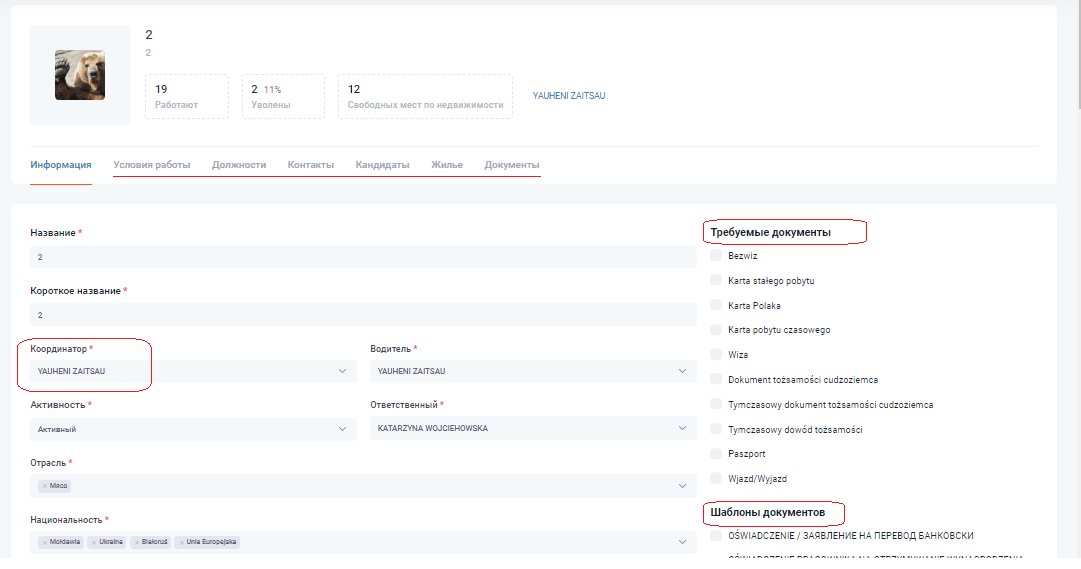
Task: Remove the Mołdawia nationality tag
Action: (44, 542)
